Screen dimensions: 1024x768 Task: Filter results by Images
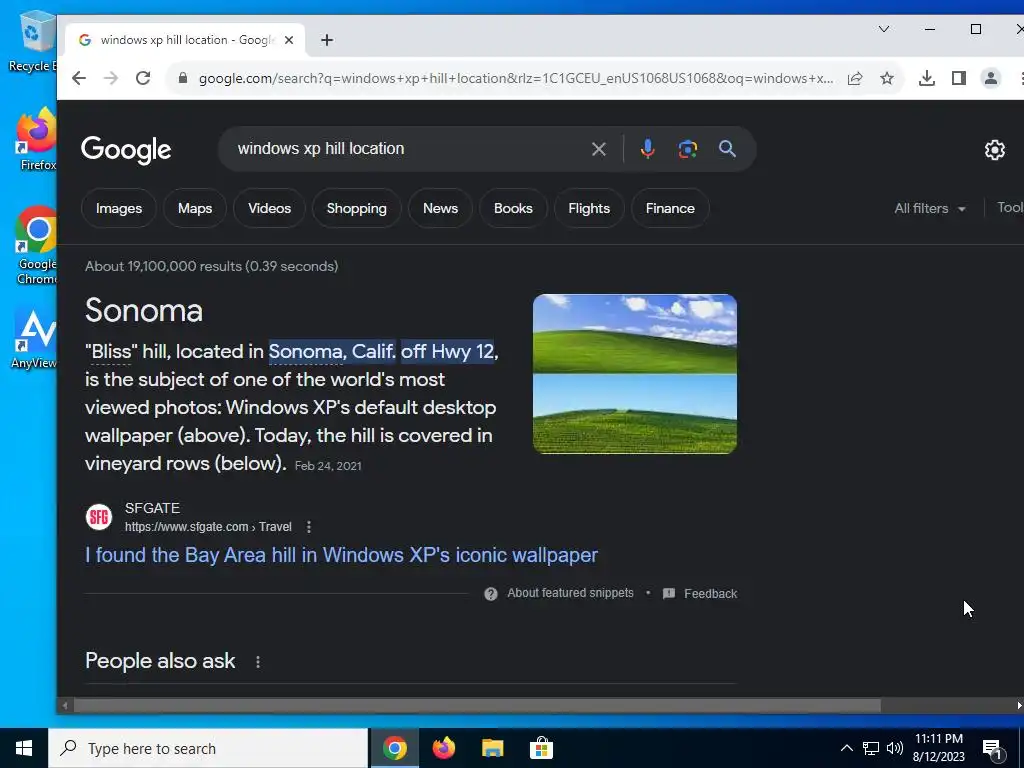[x=119, y=208]
